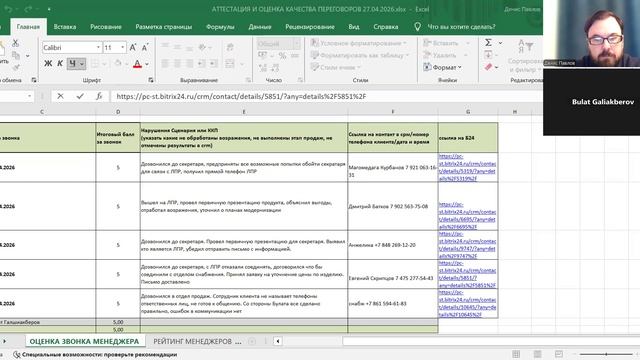Viewport: 640px width, 360px height.
Task: Open the Разметка страницы ribbon tab
Action: pos(164,27)
